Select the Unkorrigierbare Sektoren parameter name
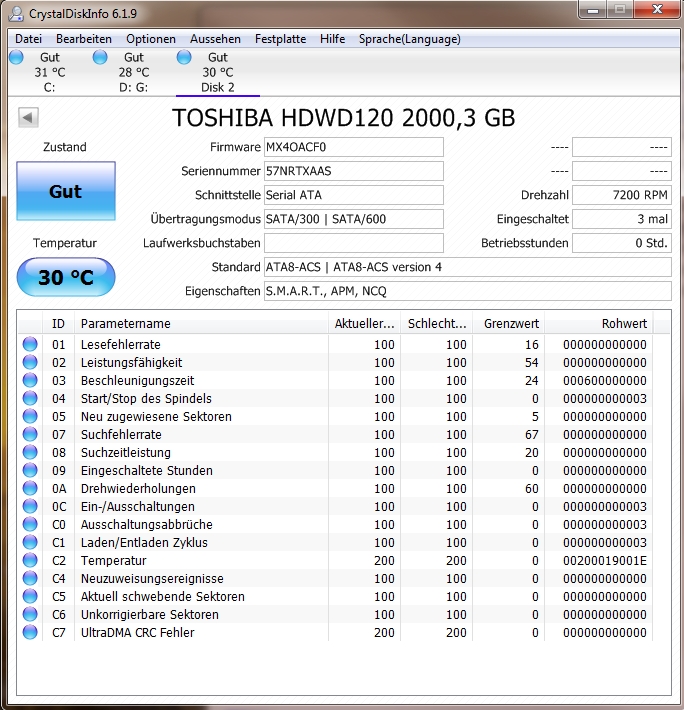The height and width of the screenshot is (710, 684). (x=149, y=614)
